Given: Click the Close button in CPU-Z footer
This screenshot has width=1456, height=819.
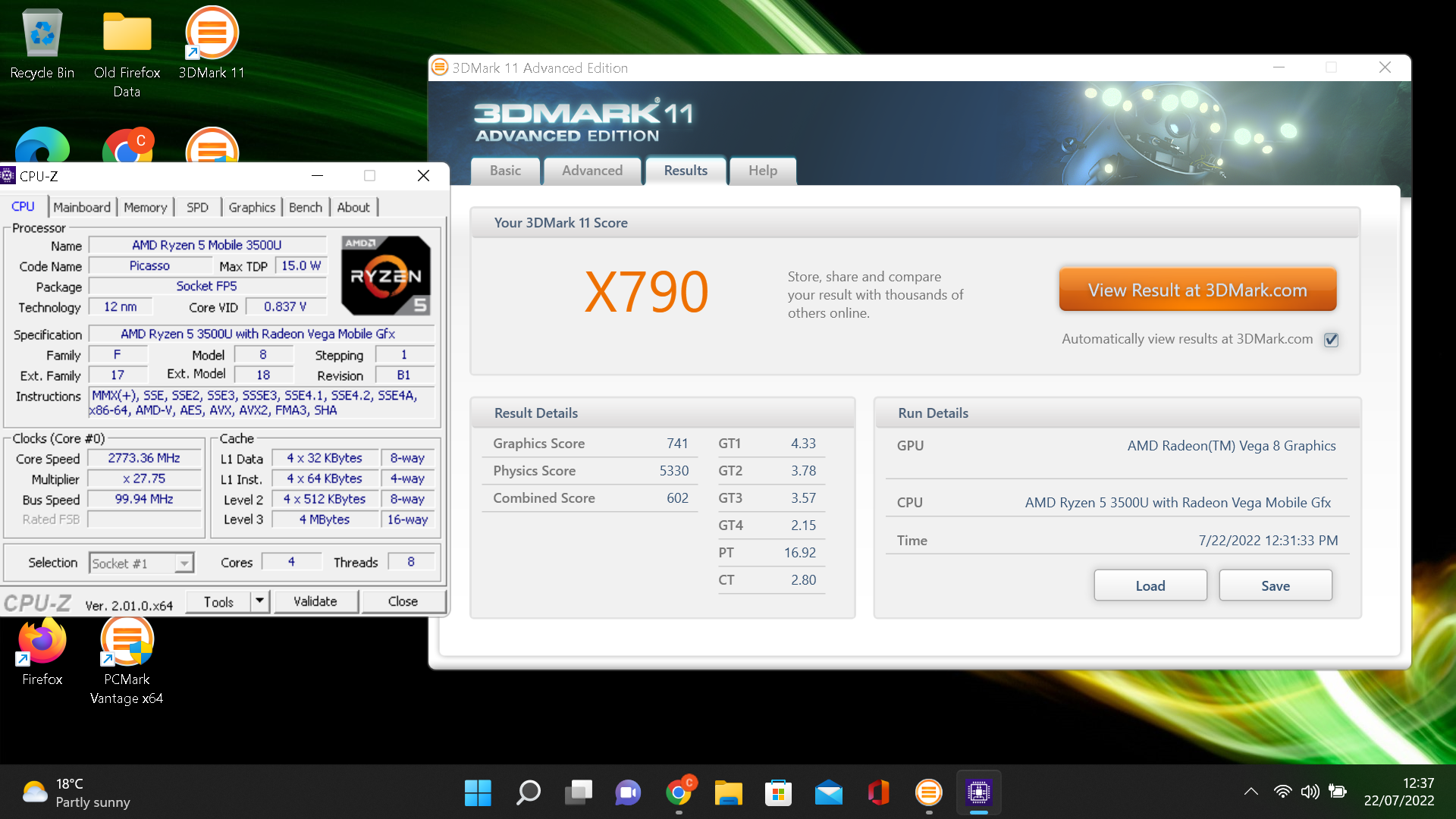Looking at the screenshot, I should (x=403, y=601).
